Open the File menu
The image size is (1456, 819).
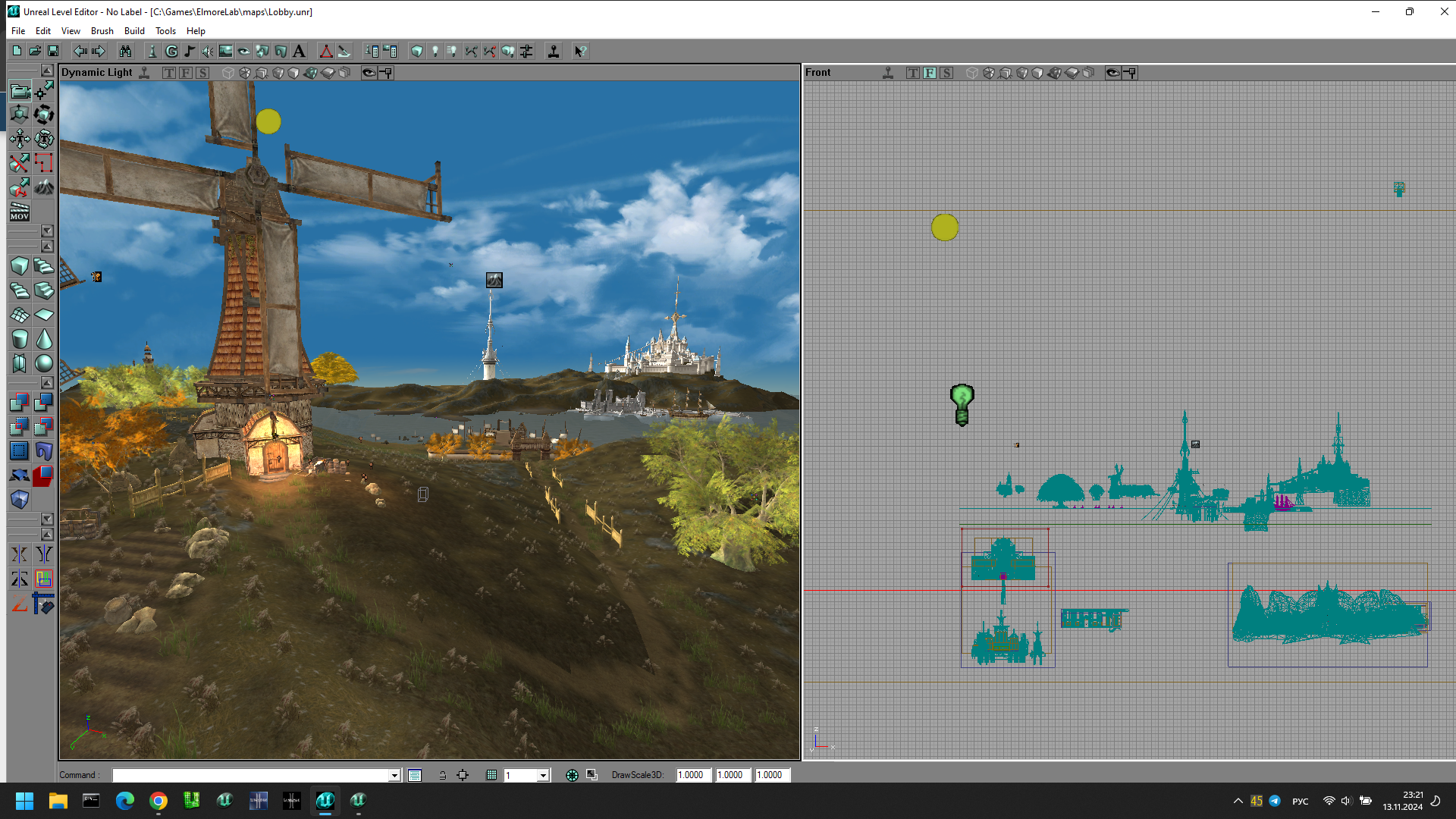coord(18,31)
